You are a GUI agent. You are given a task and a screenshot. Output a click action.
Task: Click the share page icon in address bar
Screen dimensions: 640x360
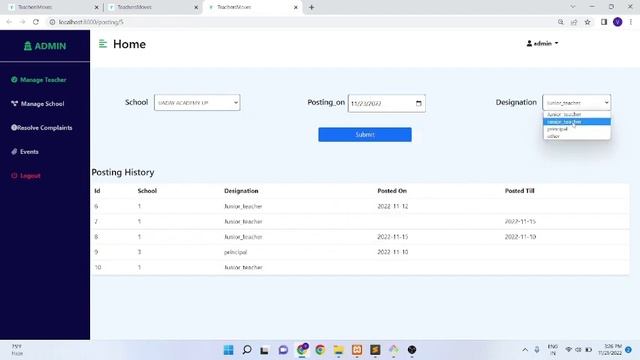coord(574,22)
